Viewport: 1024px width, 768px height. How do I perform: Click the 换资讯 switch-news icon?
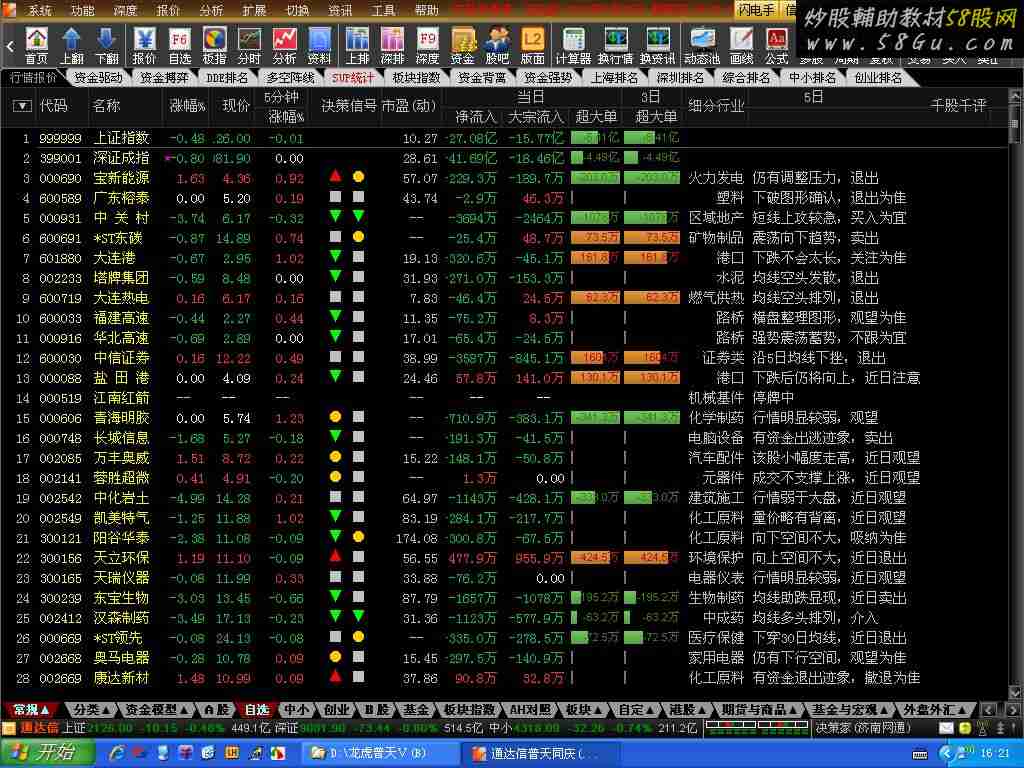pyautogui.click(x=658, y=46)
